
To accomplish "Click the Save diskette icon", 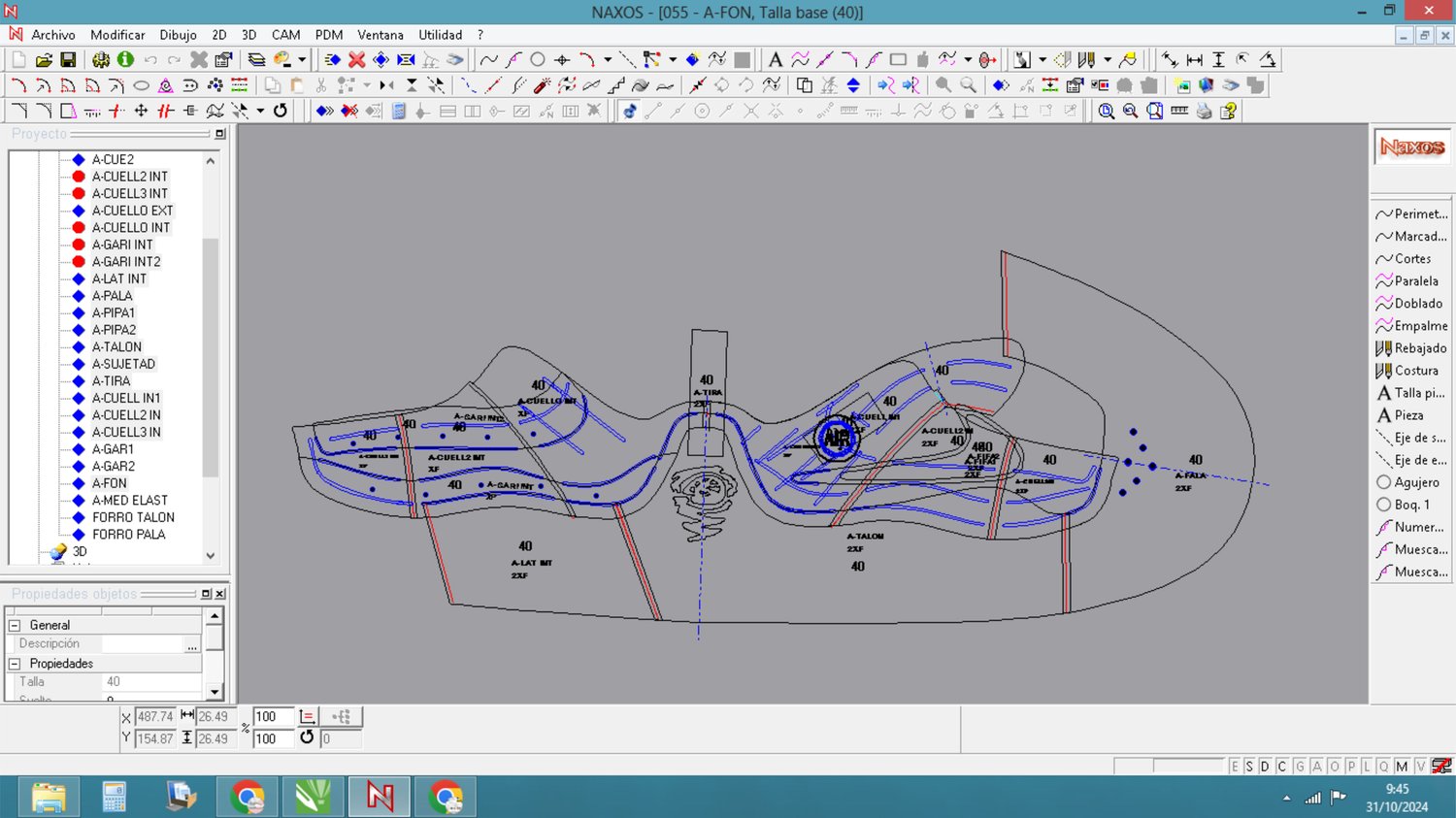I will coord(68,60).
